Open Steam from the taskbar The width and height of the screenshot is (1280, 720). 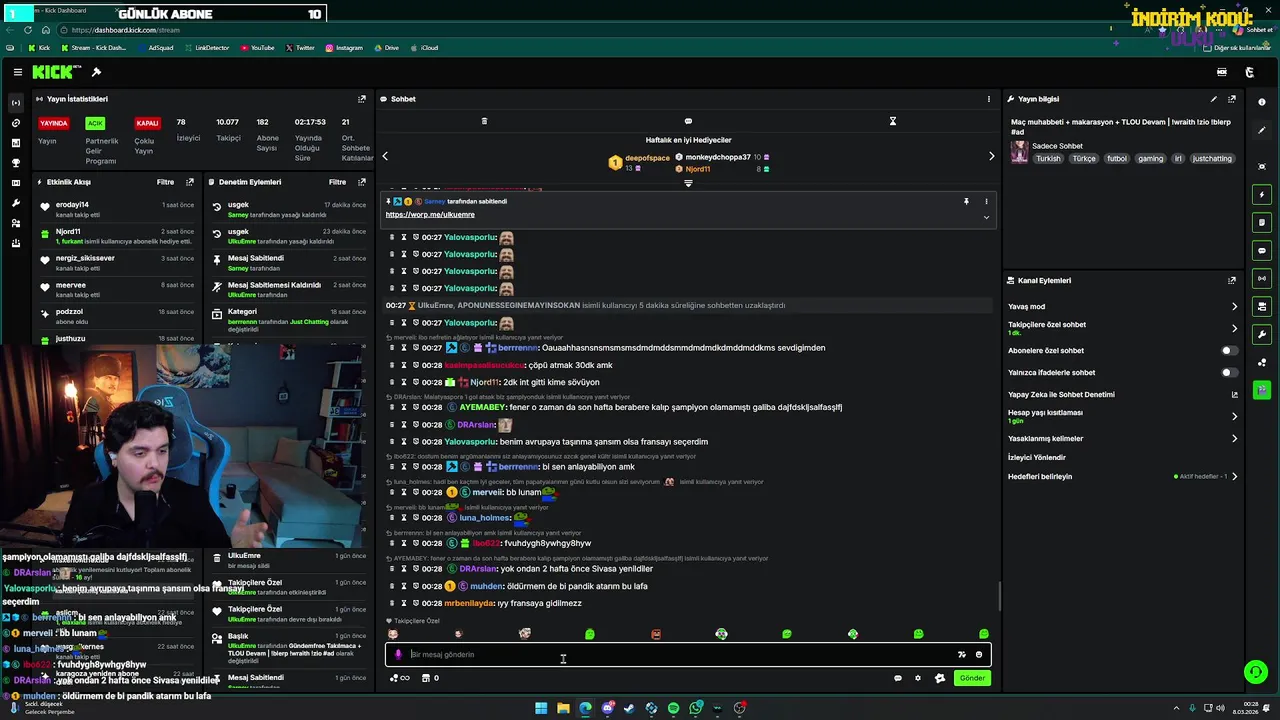[629, 708]
